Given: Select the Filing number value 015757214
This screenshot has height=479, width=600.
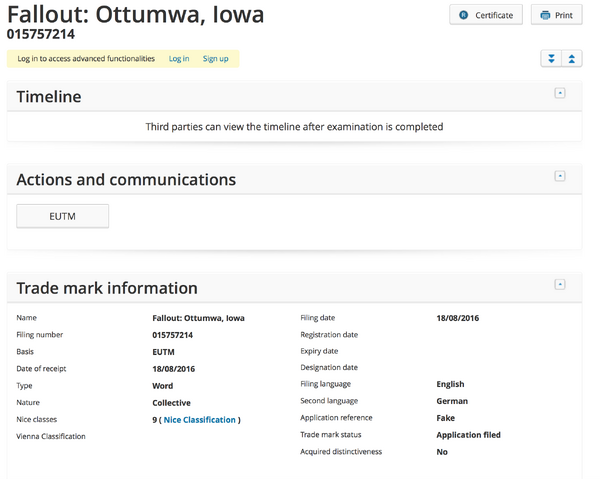Looking at the screenshot, I should click(x=173, y=335).
